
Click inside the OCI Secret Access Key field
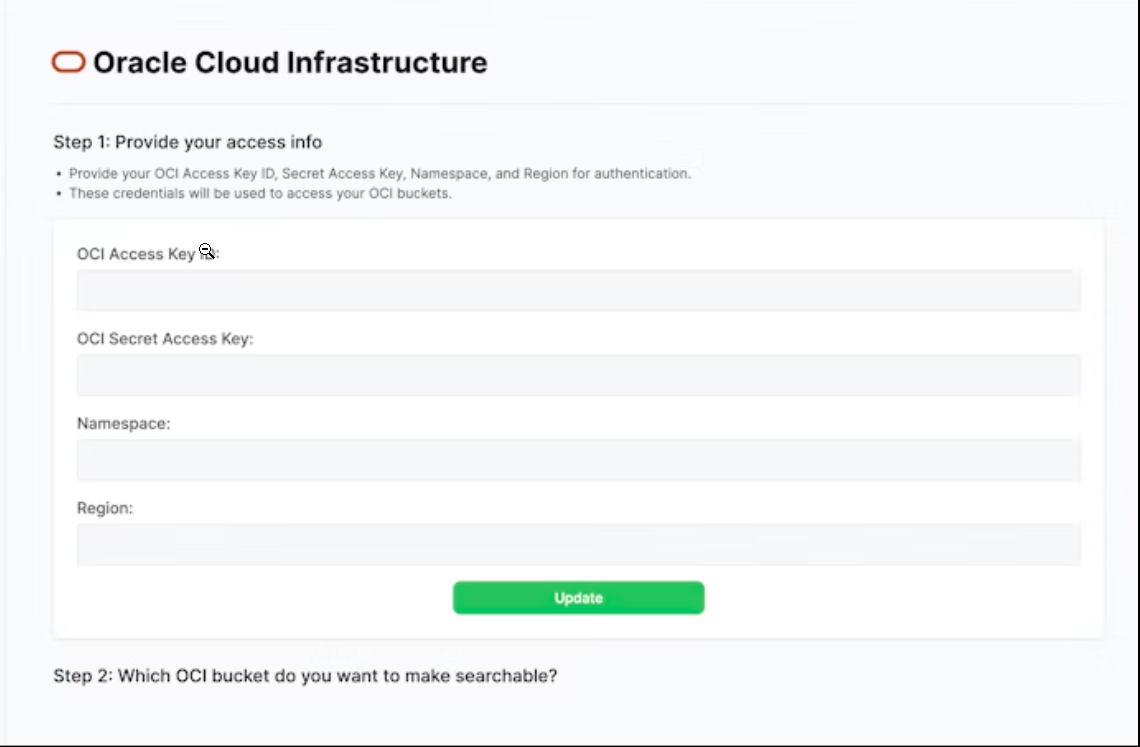(x=578, y=375)
